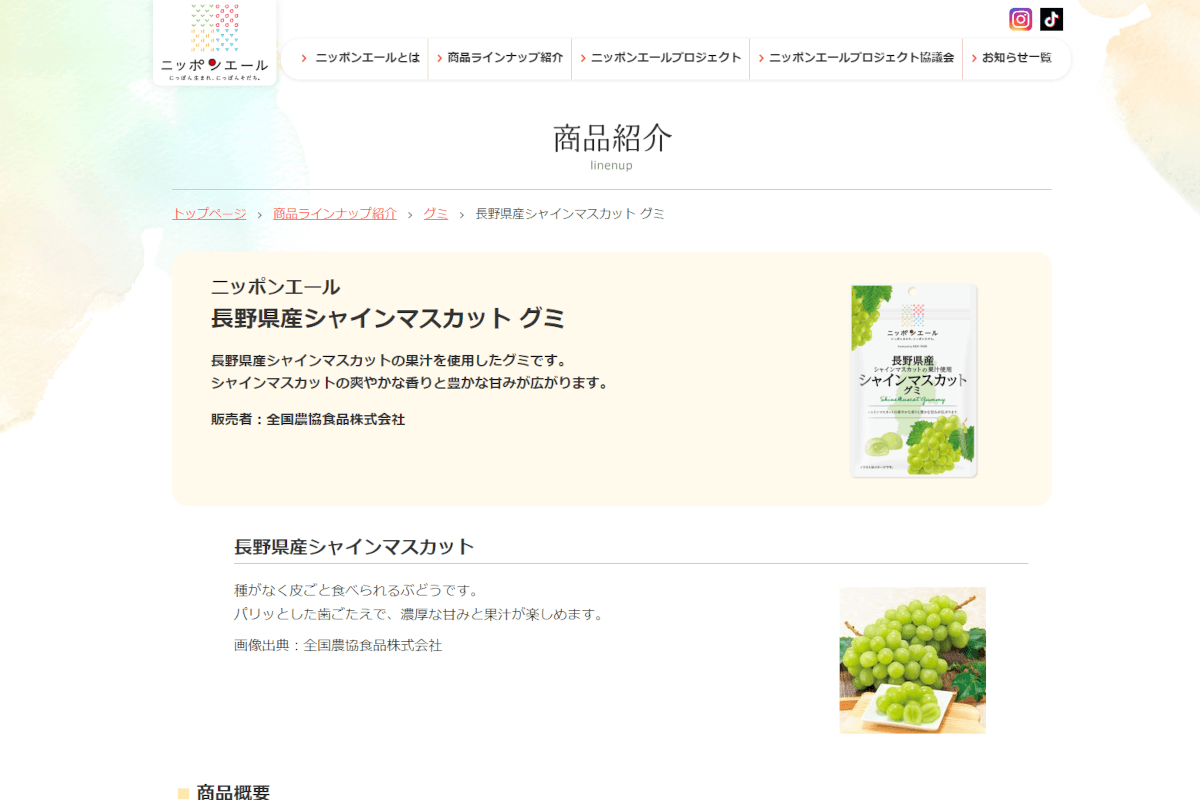Go to ニッポンエールプロジェクト menu item
This screenshot has width=1200, height=800.
tap(666, 58)
